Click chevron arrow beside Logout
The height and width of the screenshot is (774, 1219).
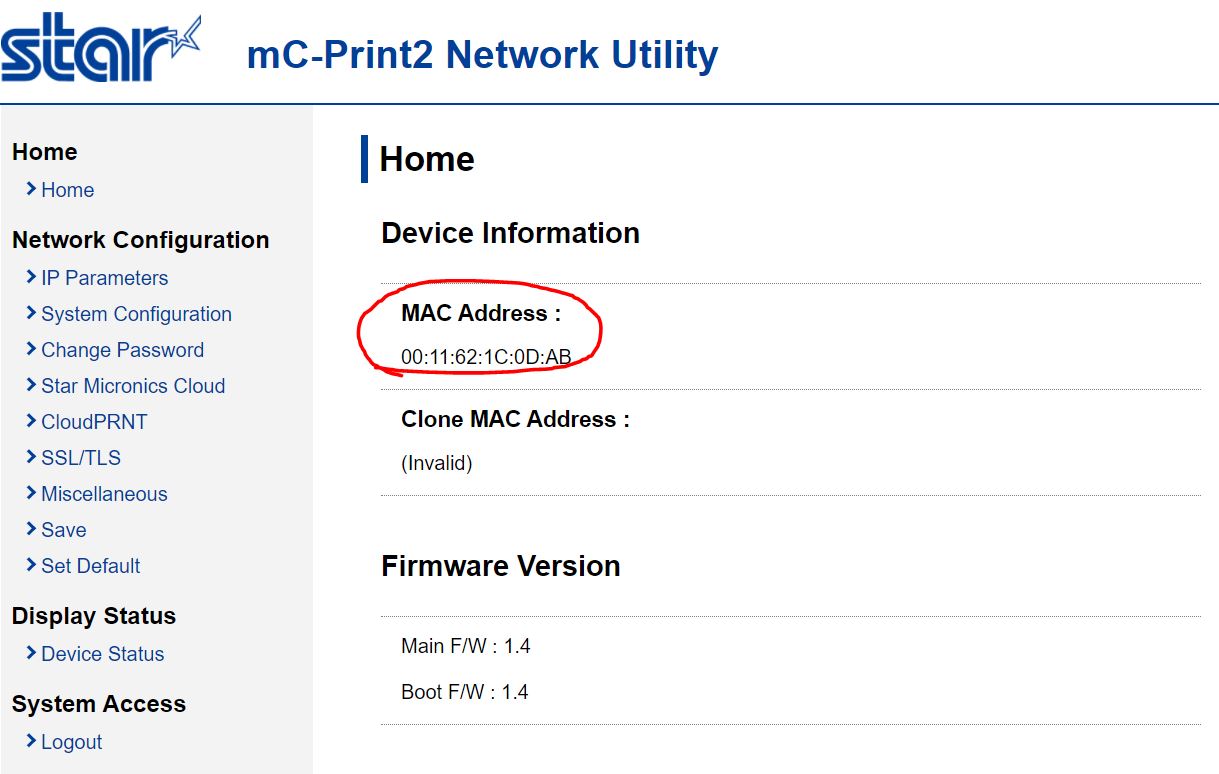click(x=31, y=741)
